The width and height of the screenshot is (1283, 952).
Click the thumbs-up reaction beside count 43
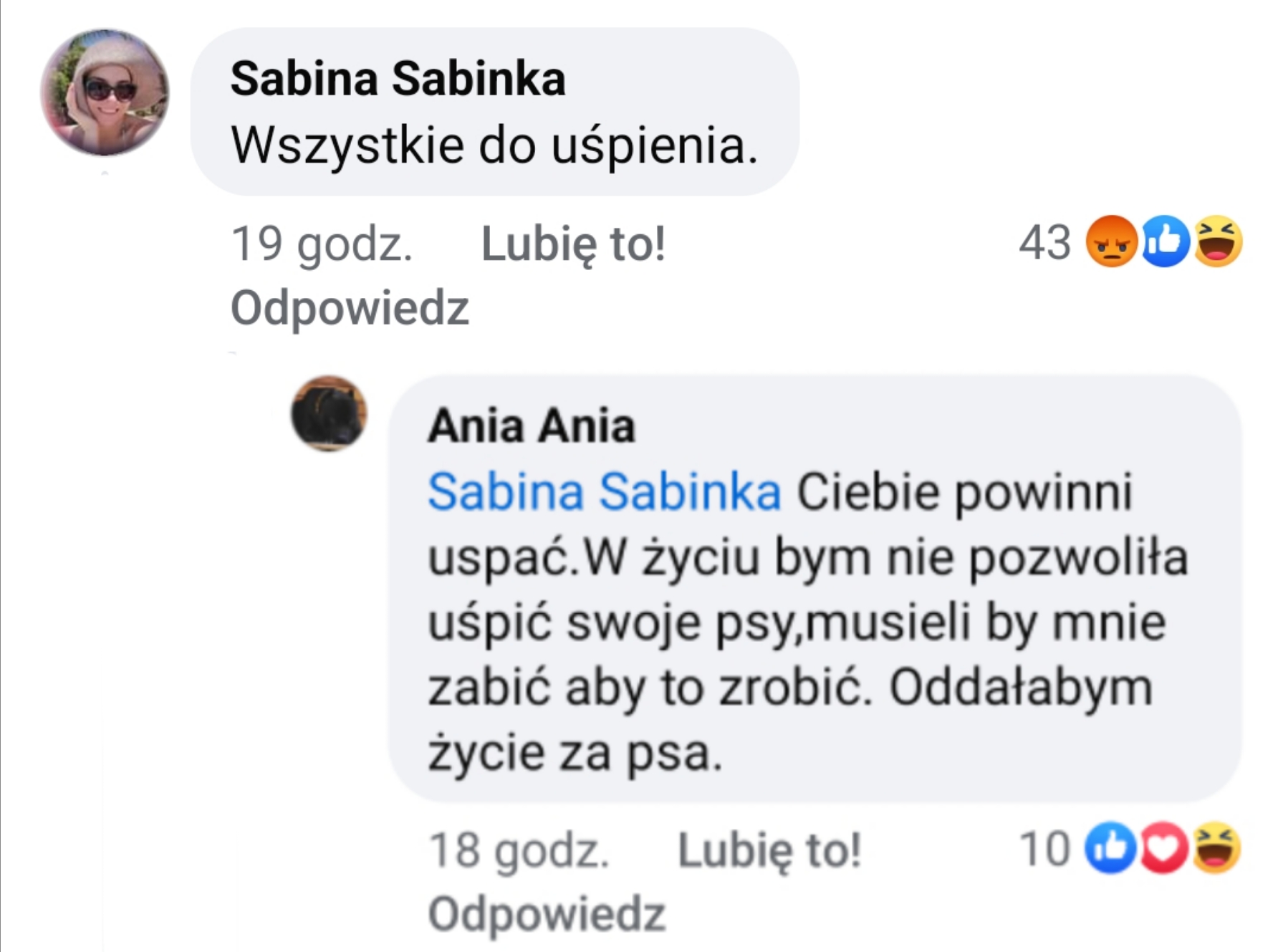pyautogui.click(x=1166, y=241)
